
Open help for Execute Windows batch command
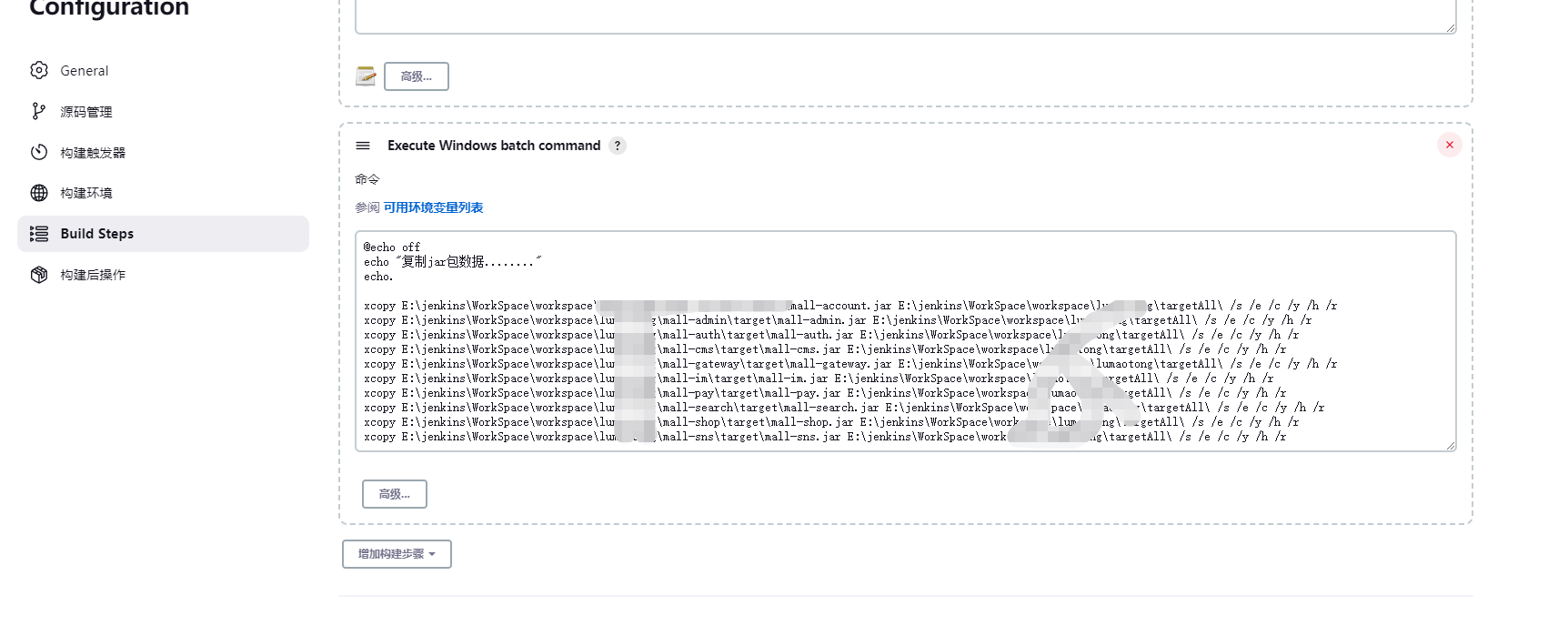coord(618,146)
